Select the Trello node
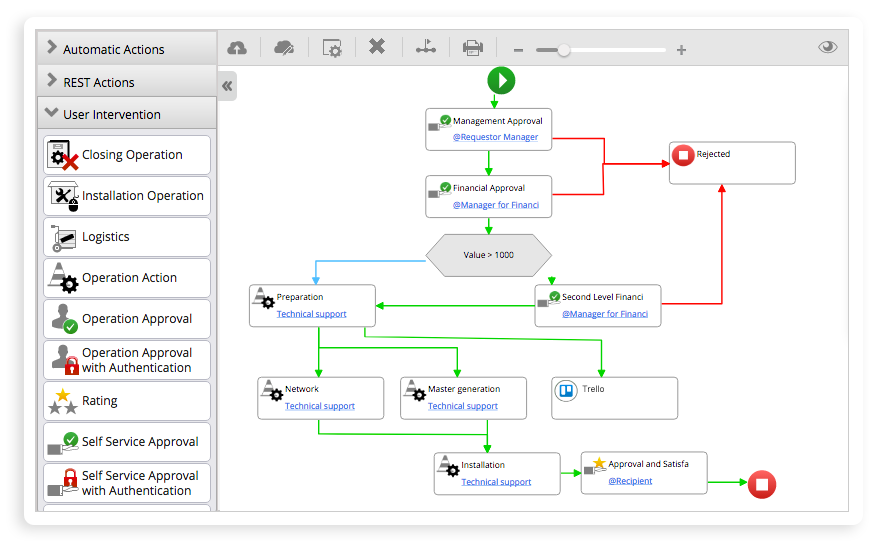This screenshot has height=547, width=886. pos(614,398)
